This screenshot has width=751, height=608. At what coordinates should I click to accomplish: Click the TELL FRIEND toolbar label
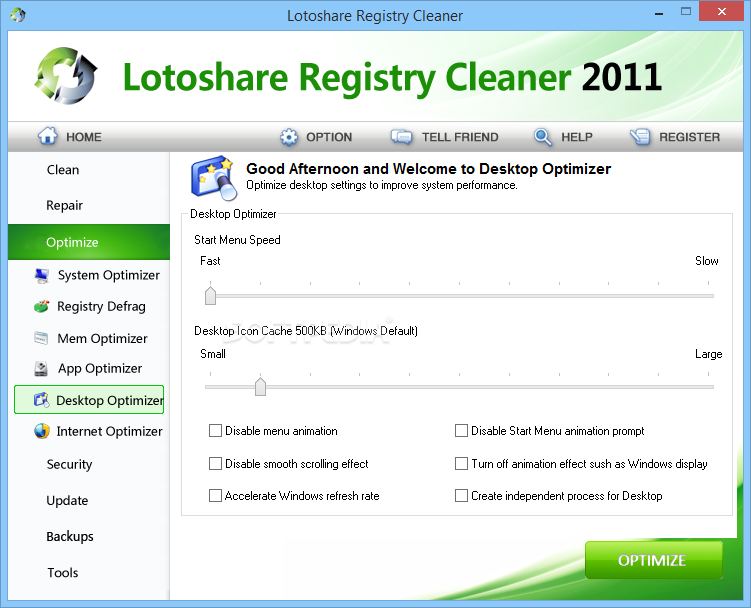coord(460,137)
